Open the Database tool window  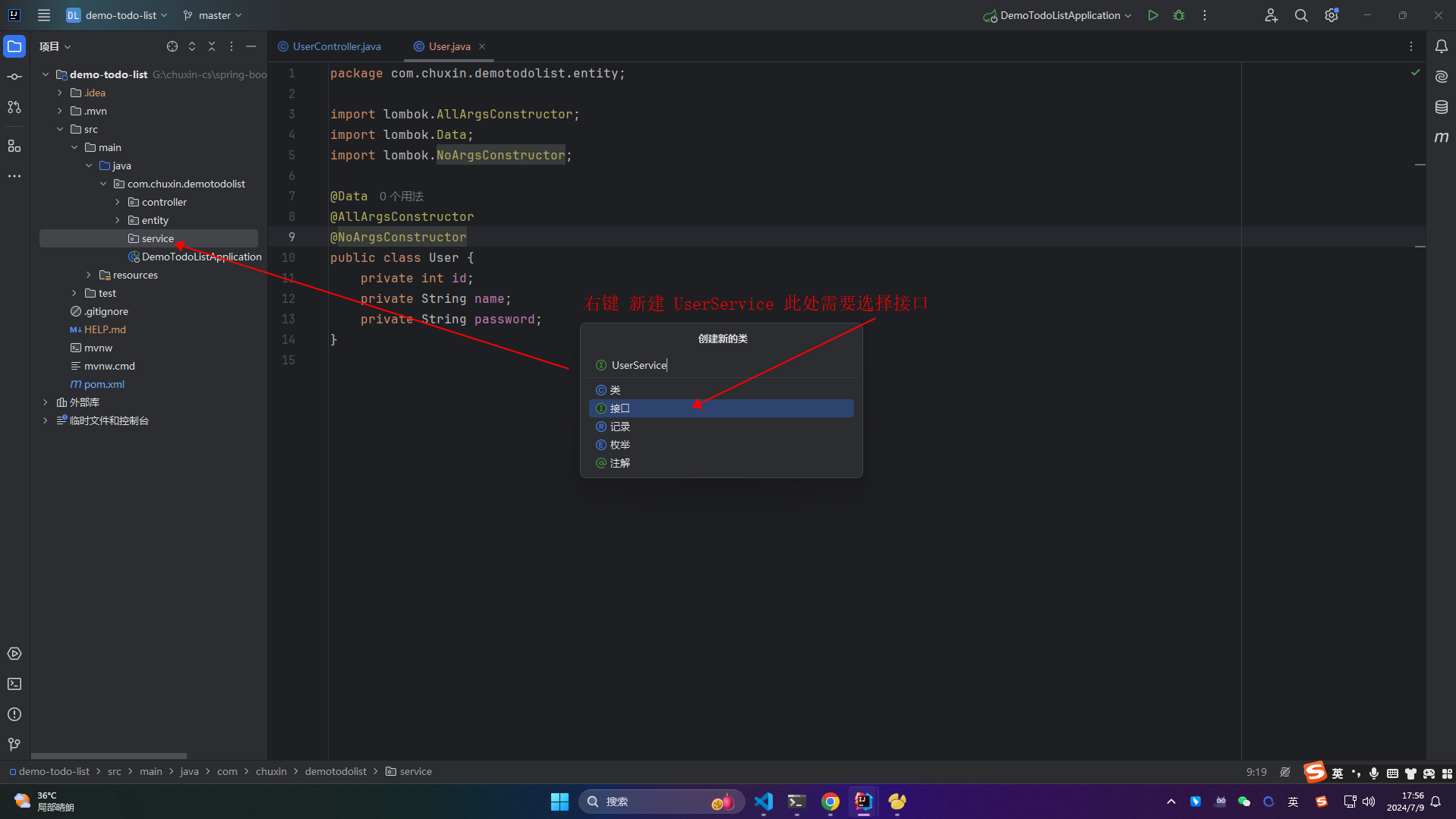coord(1441,107)
